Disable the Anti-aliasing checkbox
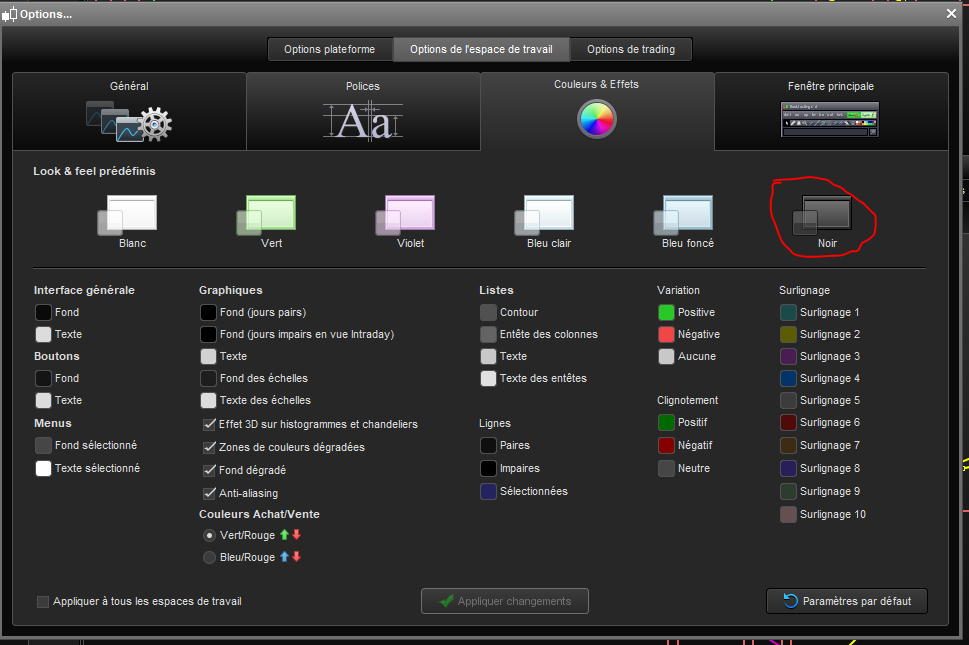Screen dimensions: 969x645 [209, 493]
